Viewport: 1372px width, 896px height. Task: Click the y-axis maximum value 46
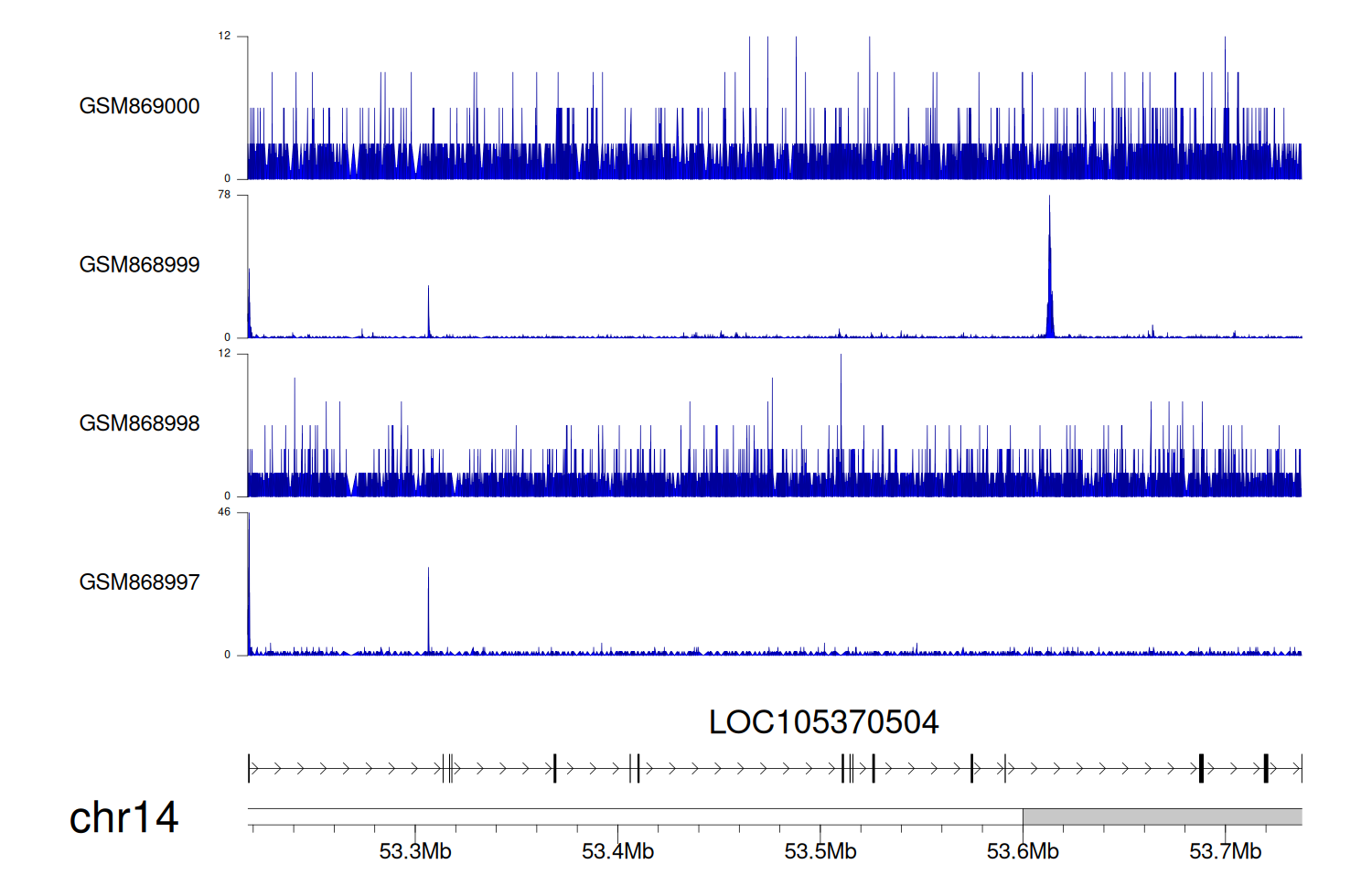pos(224,512)
